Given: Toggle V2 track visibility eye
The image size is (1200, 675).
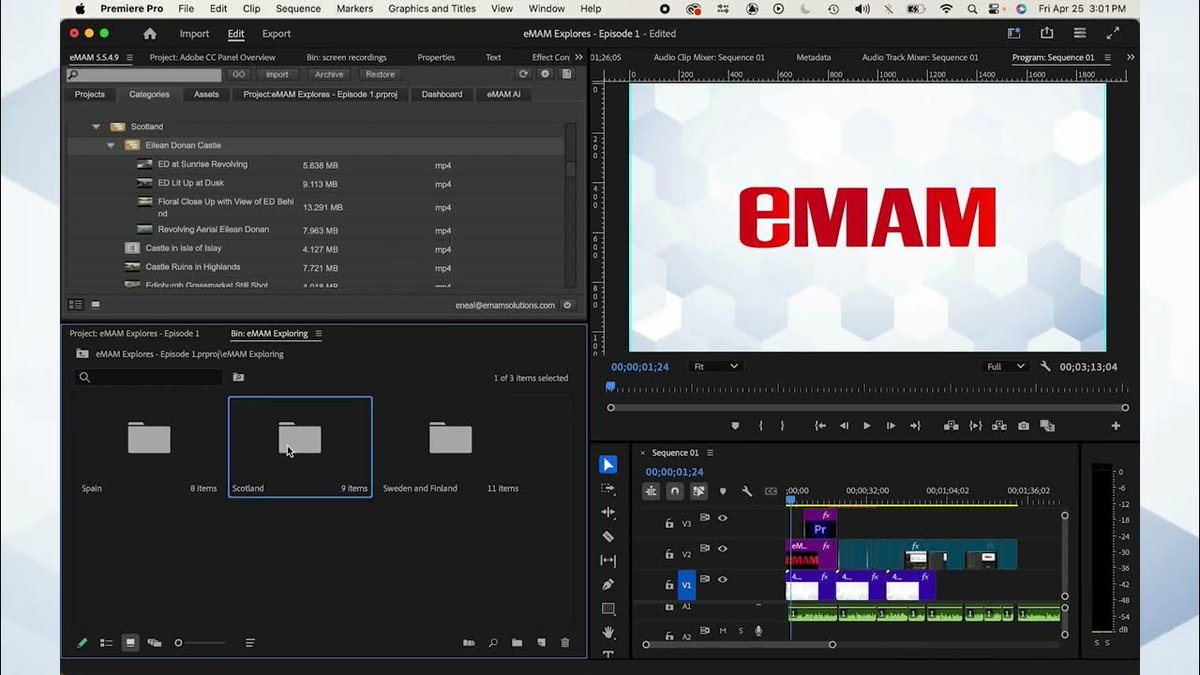Looking at the screenshot, I should [722, 548].
